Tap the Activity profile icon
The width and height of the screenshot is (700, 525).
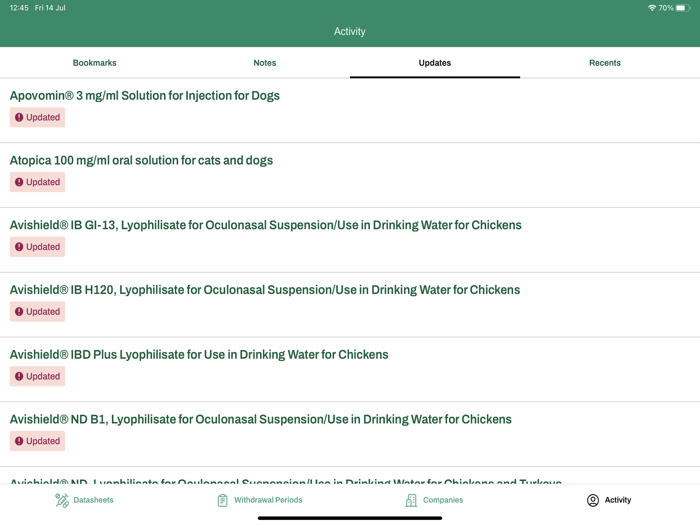click(x=593, y=500)
